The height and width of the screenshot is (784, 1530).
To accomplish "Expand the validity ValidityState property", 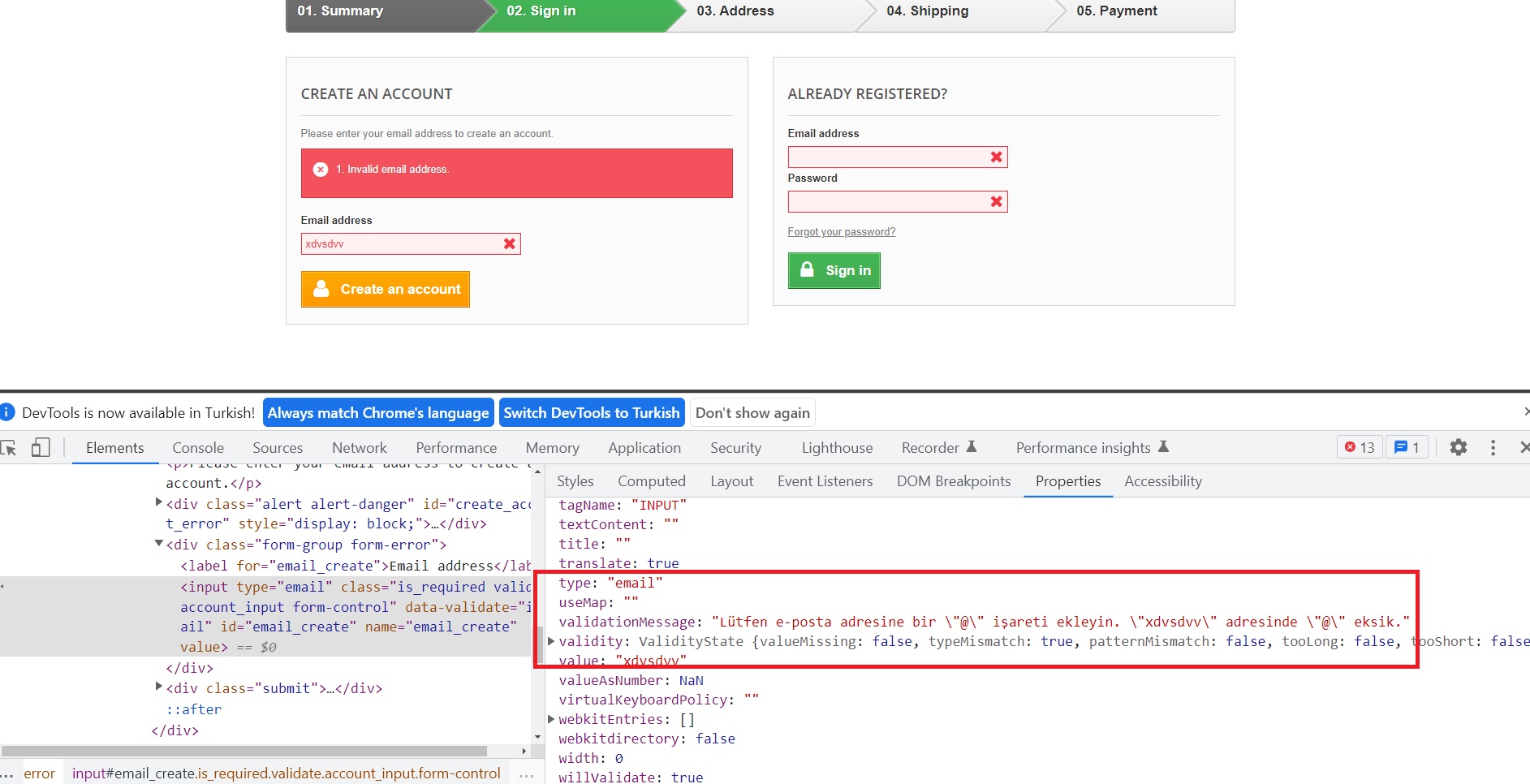I will [x=552, y=641].
